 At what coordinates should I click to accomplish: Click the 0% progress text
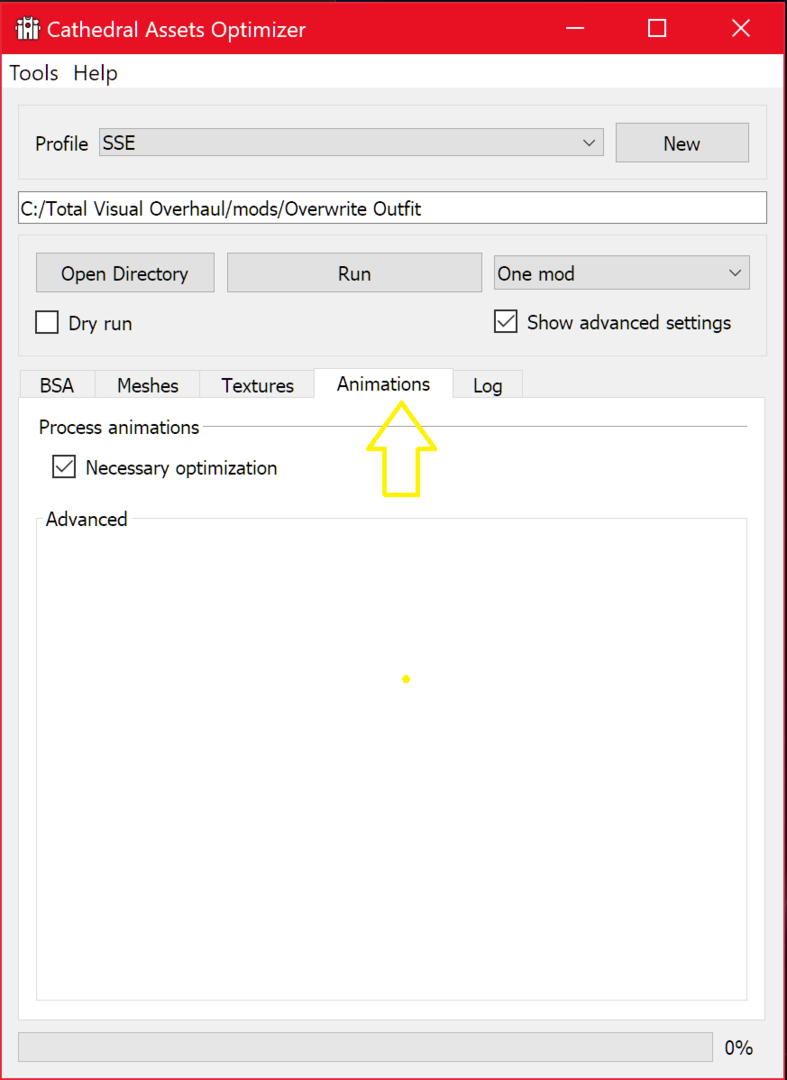[x=739, y=1048]
